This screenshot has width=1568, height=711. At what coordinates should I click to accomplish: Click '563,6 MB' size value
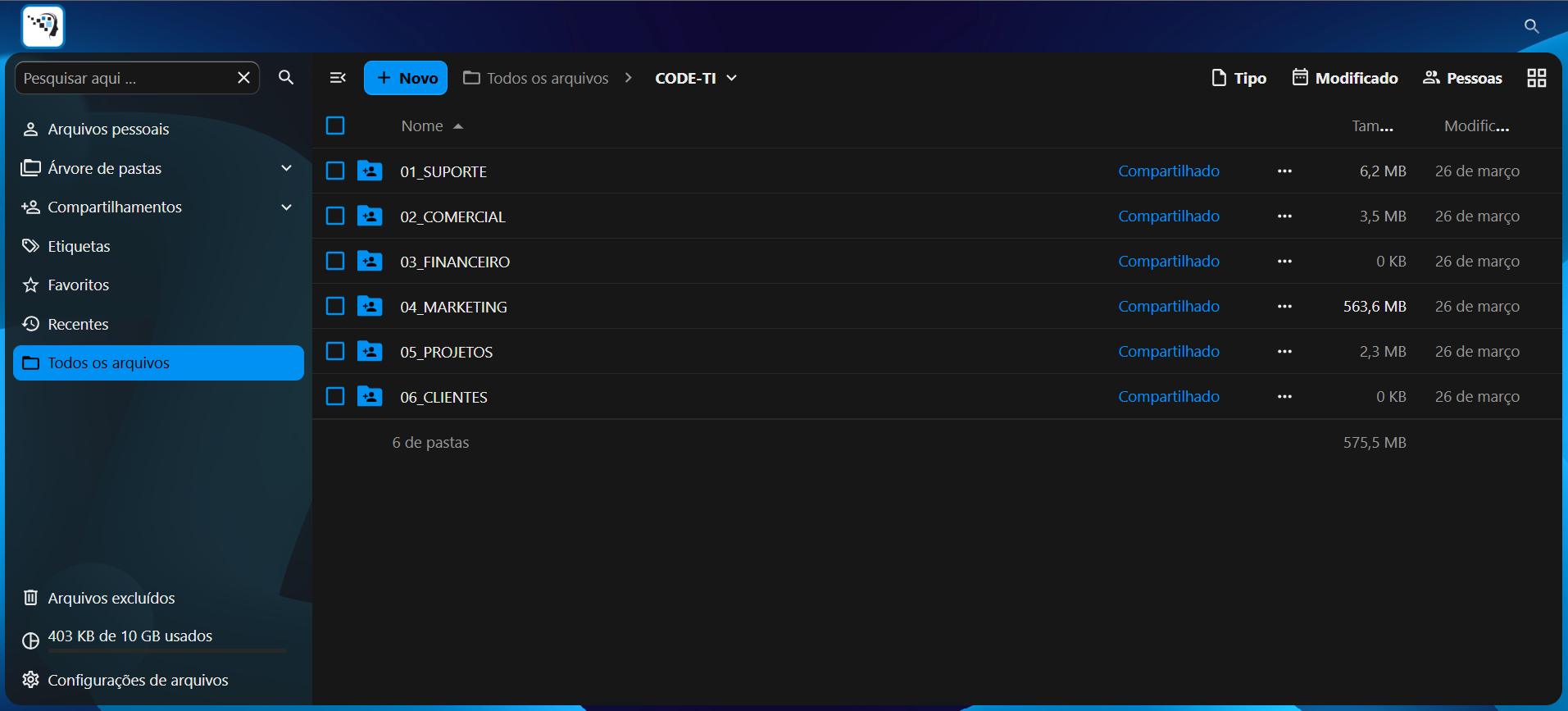click(x=1375, y=307)
